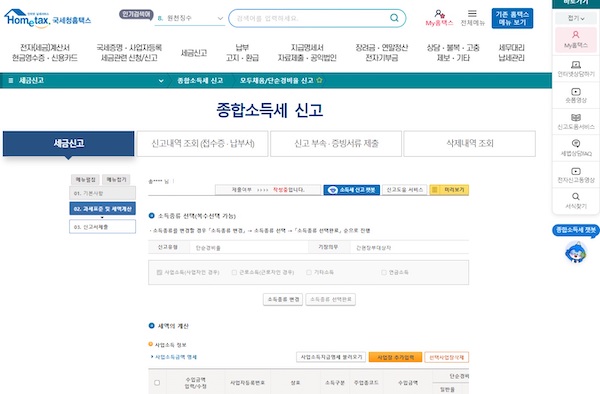
Task: Open 전자신고동영상 in the sidebar
Action: 576,175
